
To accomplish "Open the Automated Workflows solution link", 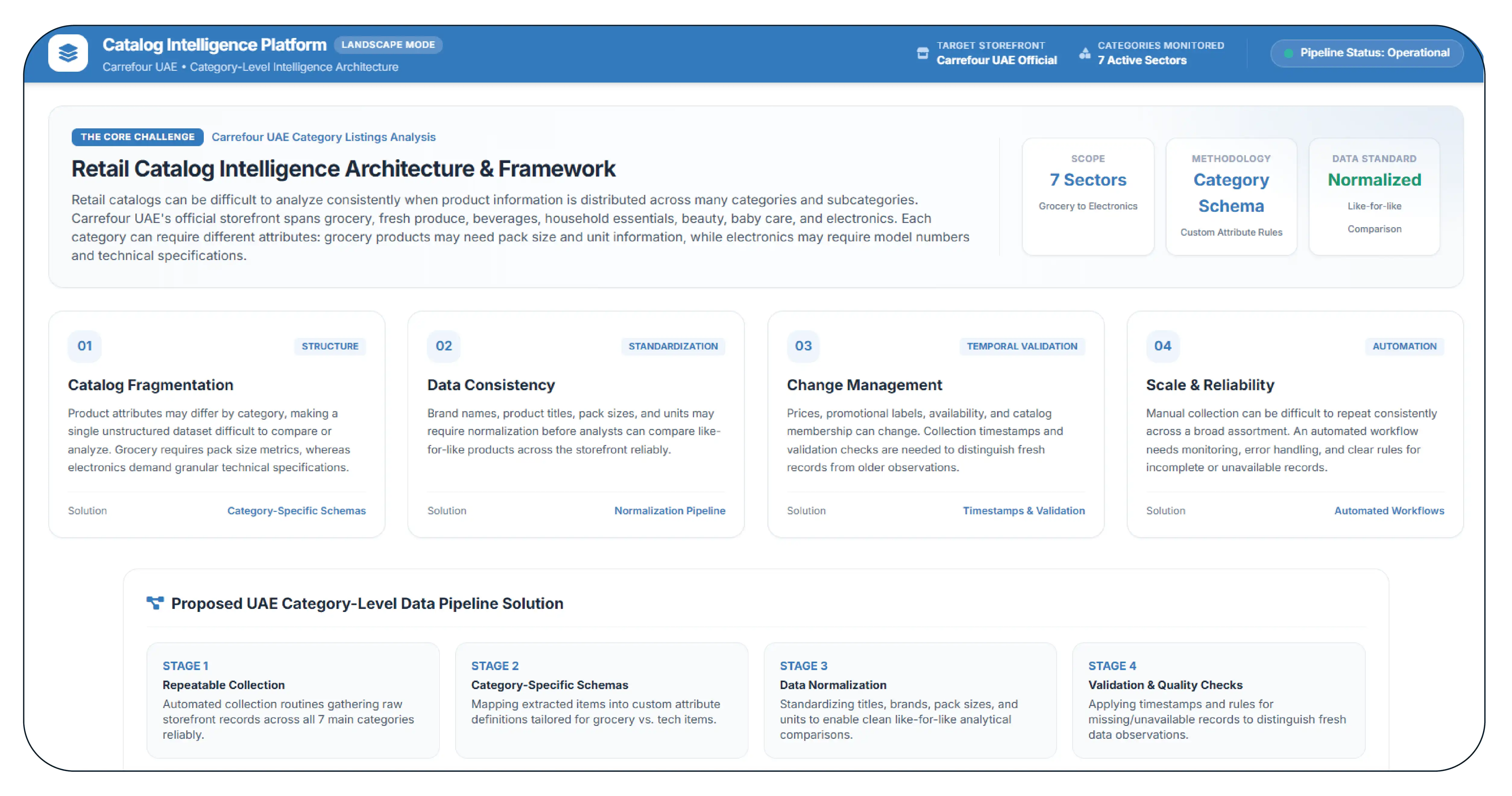I will (x=1389, y=510).
